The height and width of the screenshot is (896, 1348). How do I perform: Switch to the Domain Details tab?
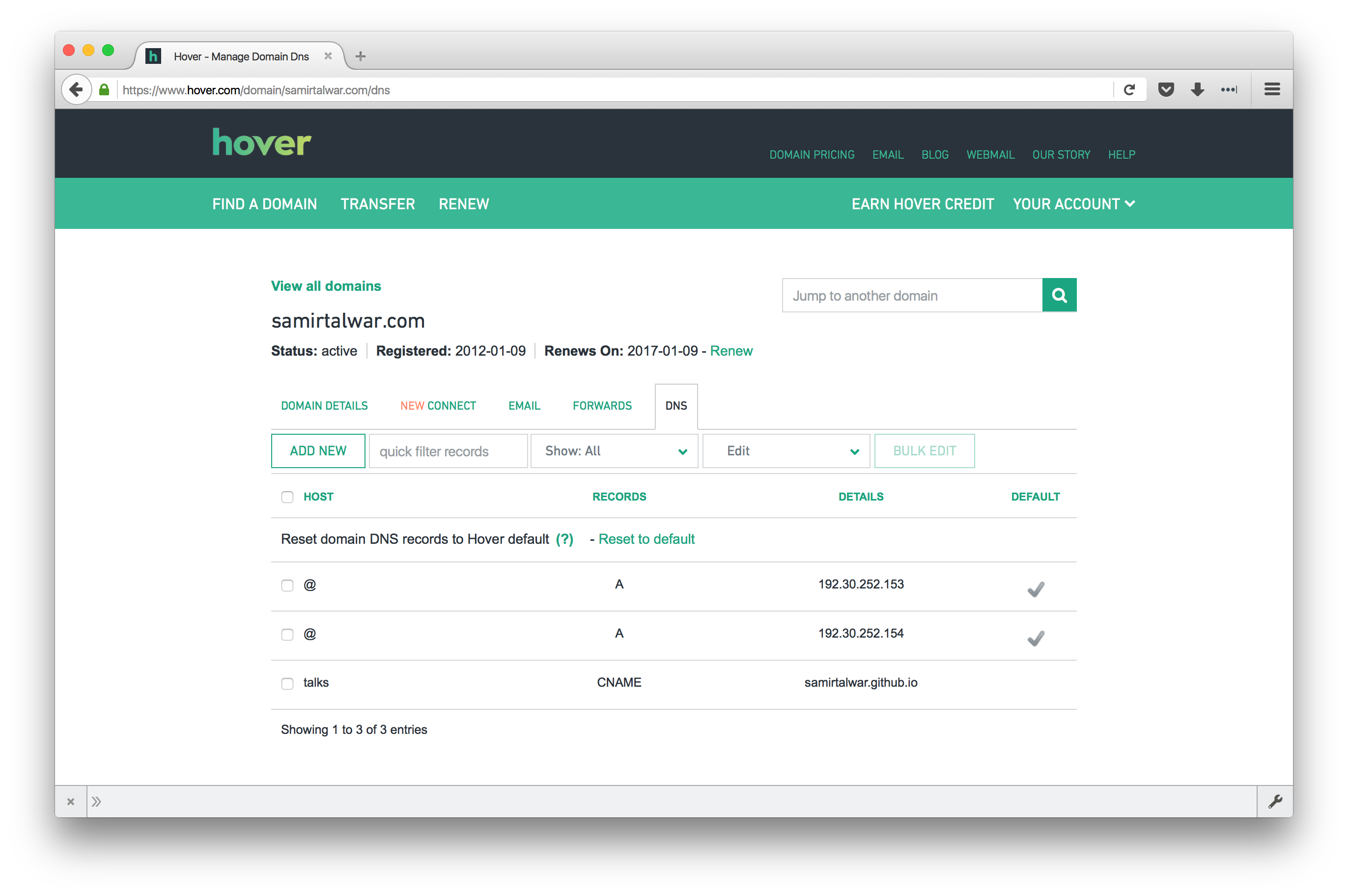(x=324, y=406)
